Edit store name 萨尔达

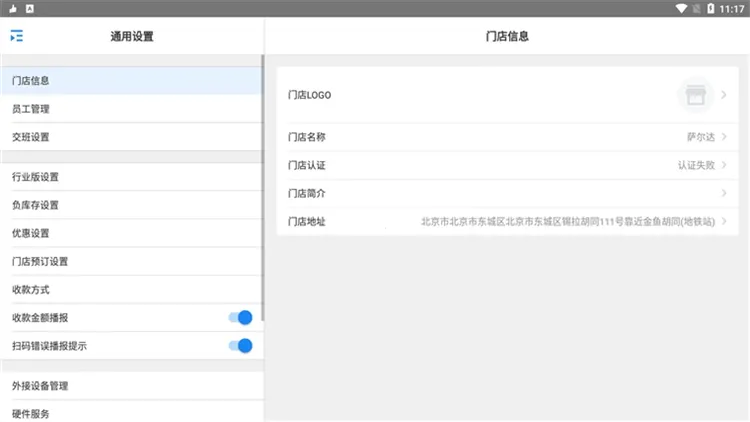699,137
